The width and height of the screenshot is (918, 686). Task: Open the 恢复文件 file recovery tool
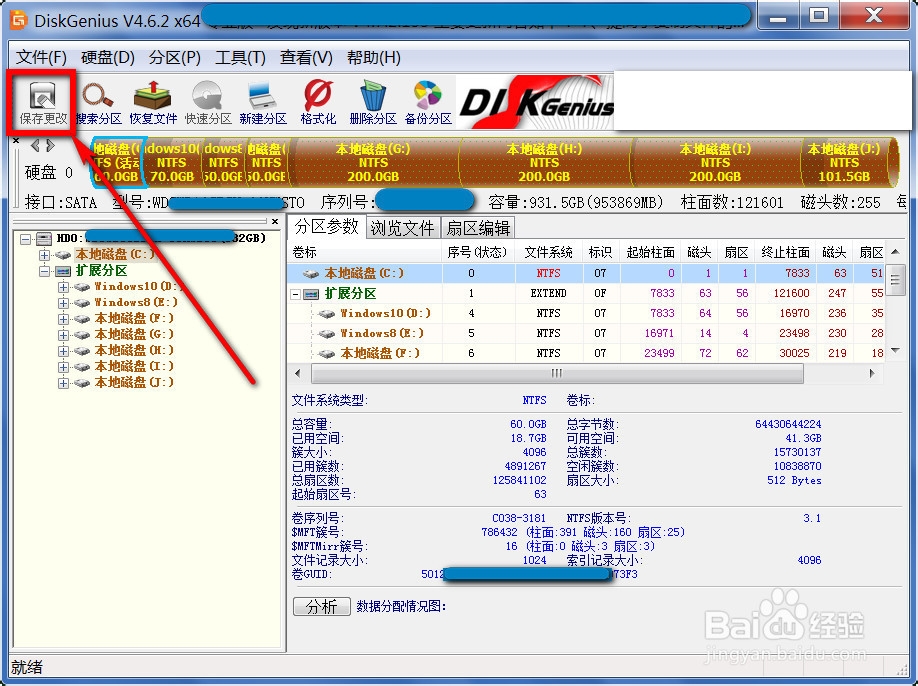tap(152, 100)
